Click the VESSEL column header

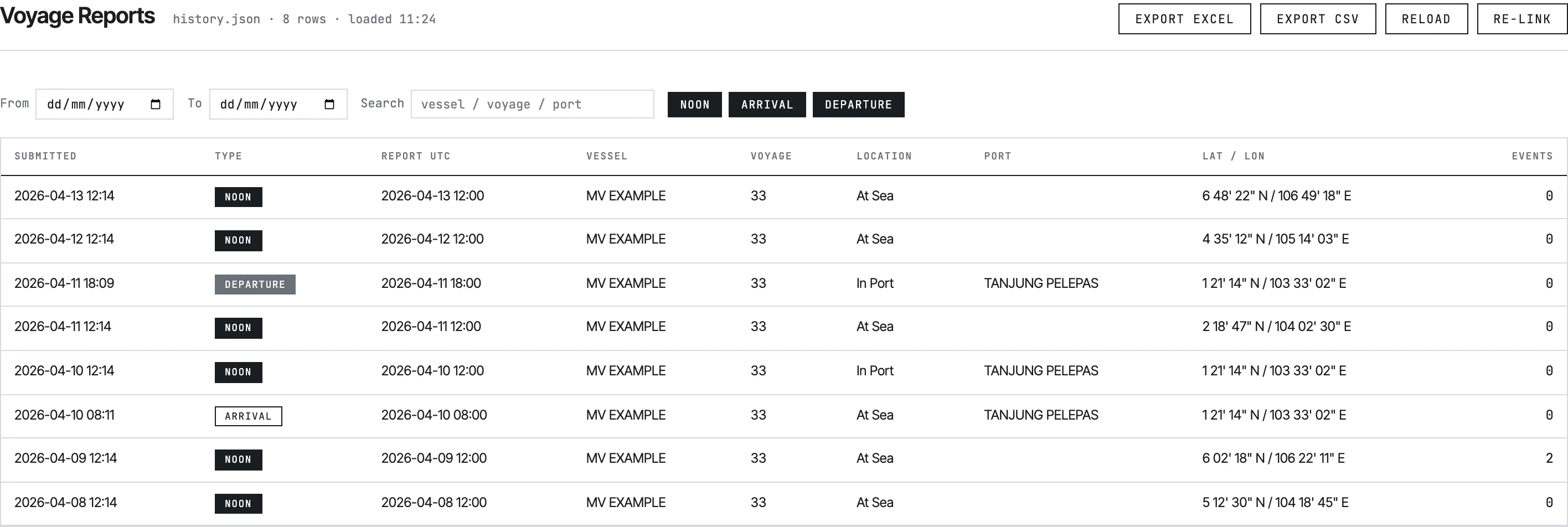coord(607,157)
